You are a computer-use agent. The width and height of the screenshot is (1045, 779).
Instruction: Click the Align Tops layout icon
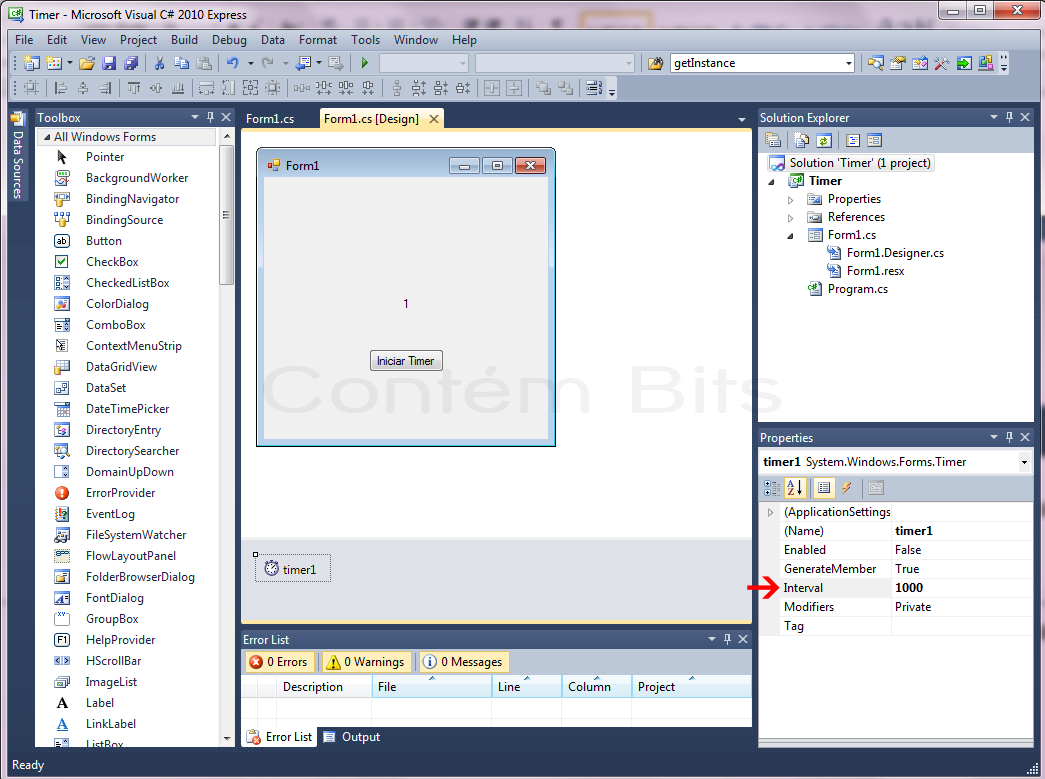tap(134, 88)
